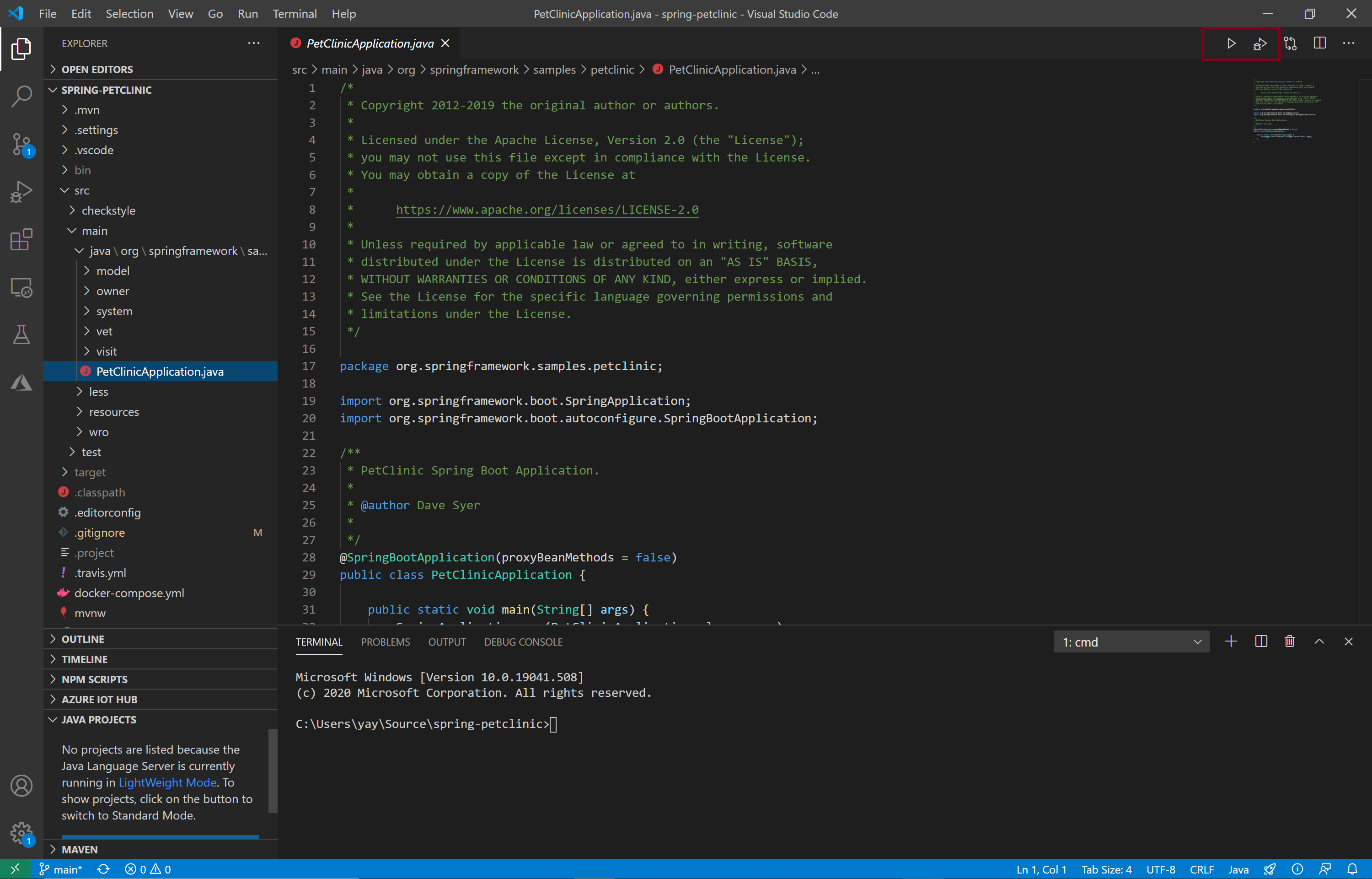1372x879 pixels.
Task: Click Java language server rocket status icon
Action: 1270,869
